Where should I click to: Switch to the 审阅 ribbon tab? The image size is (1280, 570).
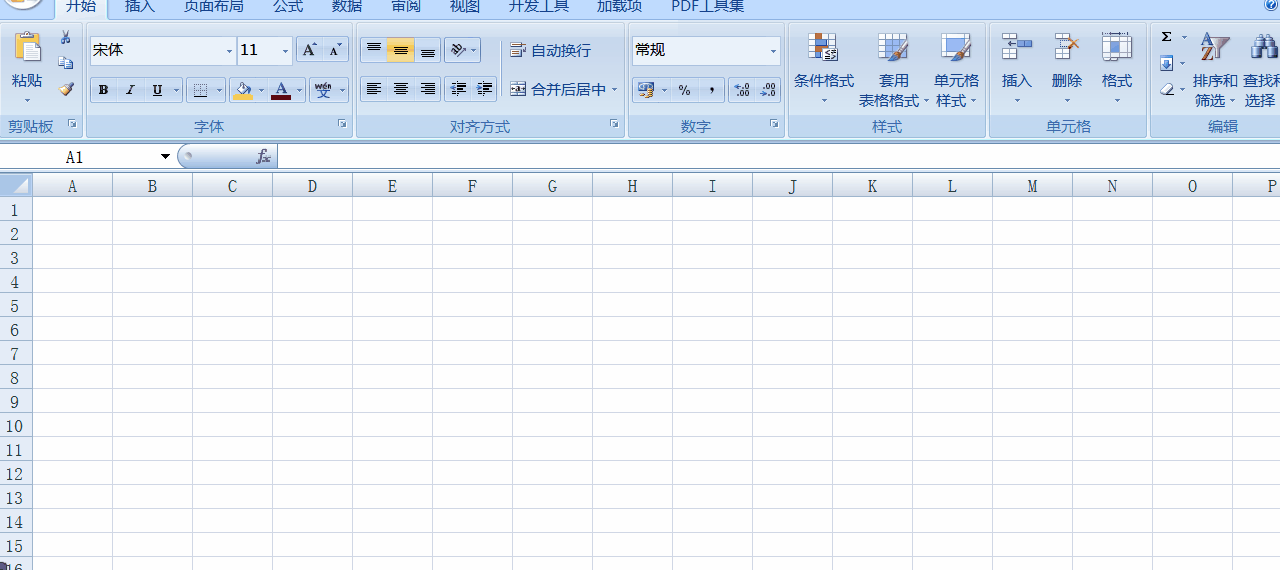point(406,7)
